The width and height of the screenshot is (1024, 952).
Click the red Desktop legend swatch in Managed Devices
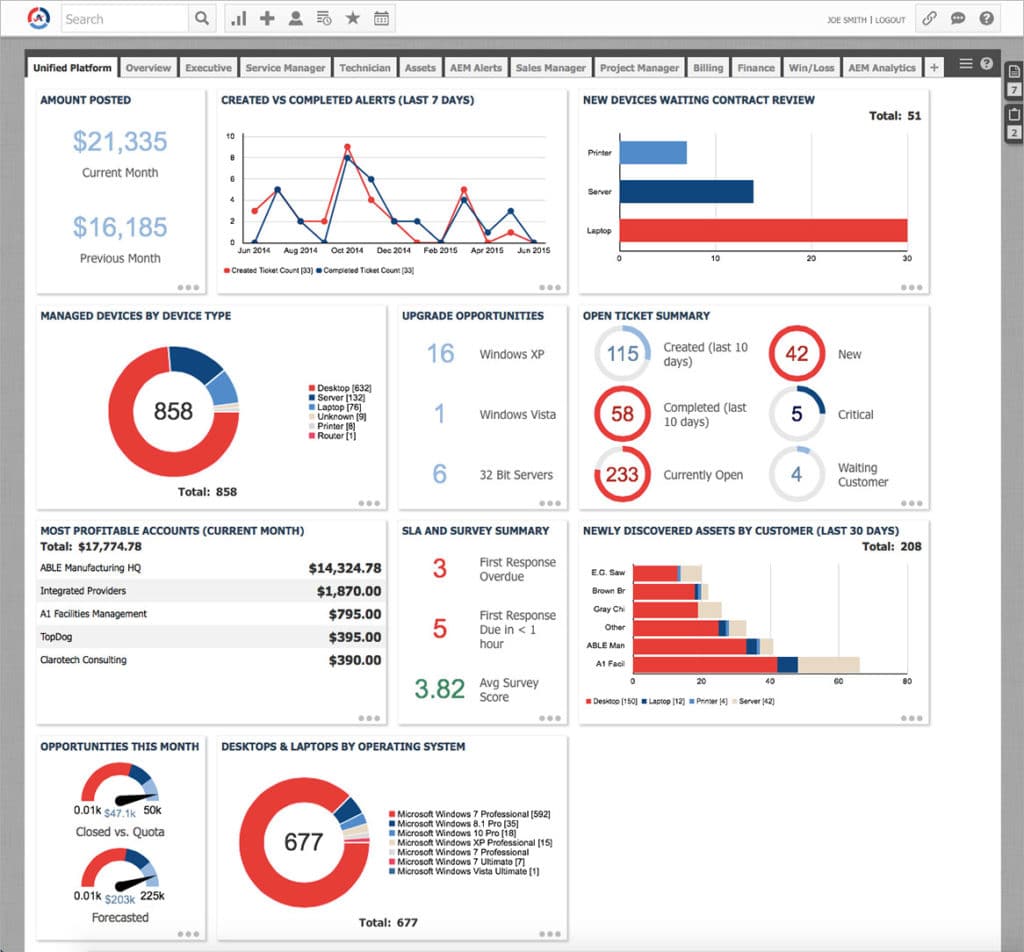[x=312, y=388]
